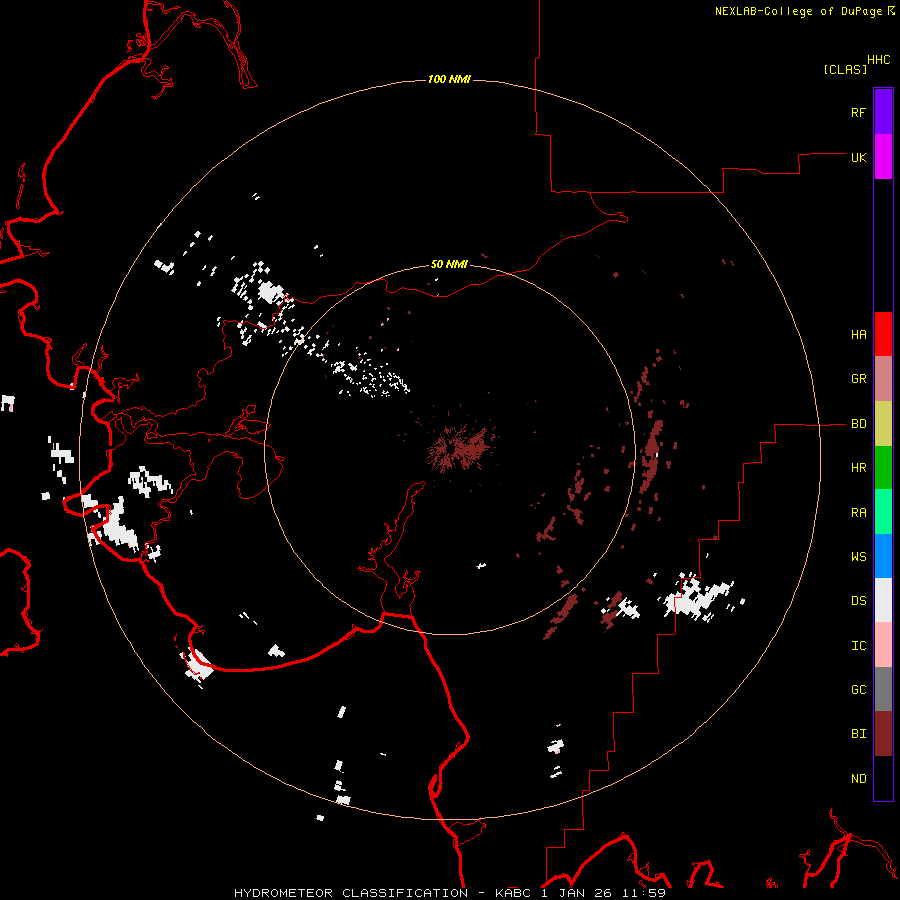900x900 pixels.
Task: Click the RF purple legend swatch
Action: coord(883,112)
